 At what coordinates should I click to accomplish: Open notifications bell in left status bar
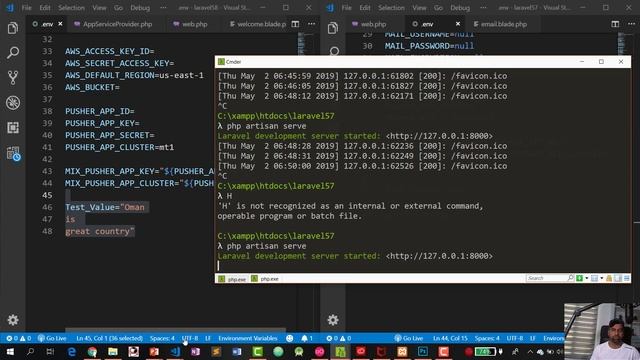click(x=307, y=338)
